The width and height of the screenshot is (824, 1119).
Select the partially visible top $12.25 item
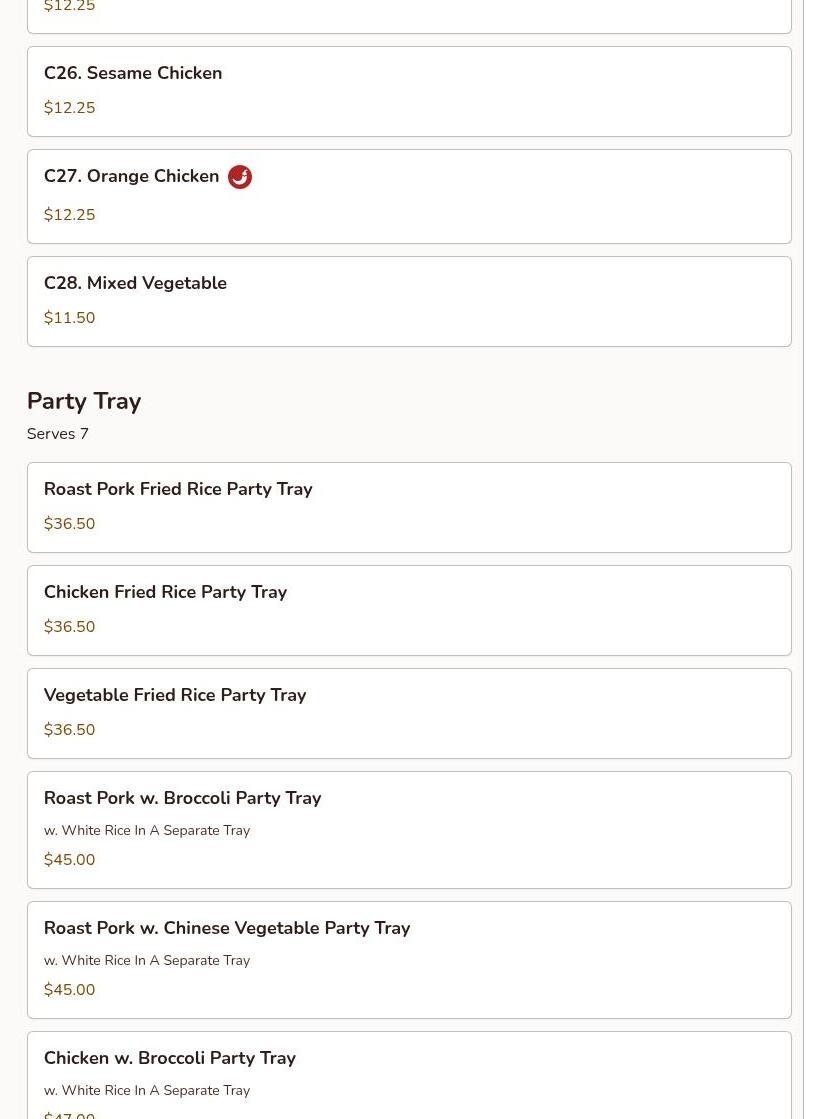(408, 12)
